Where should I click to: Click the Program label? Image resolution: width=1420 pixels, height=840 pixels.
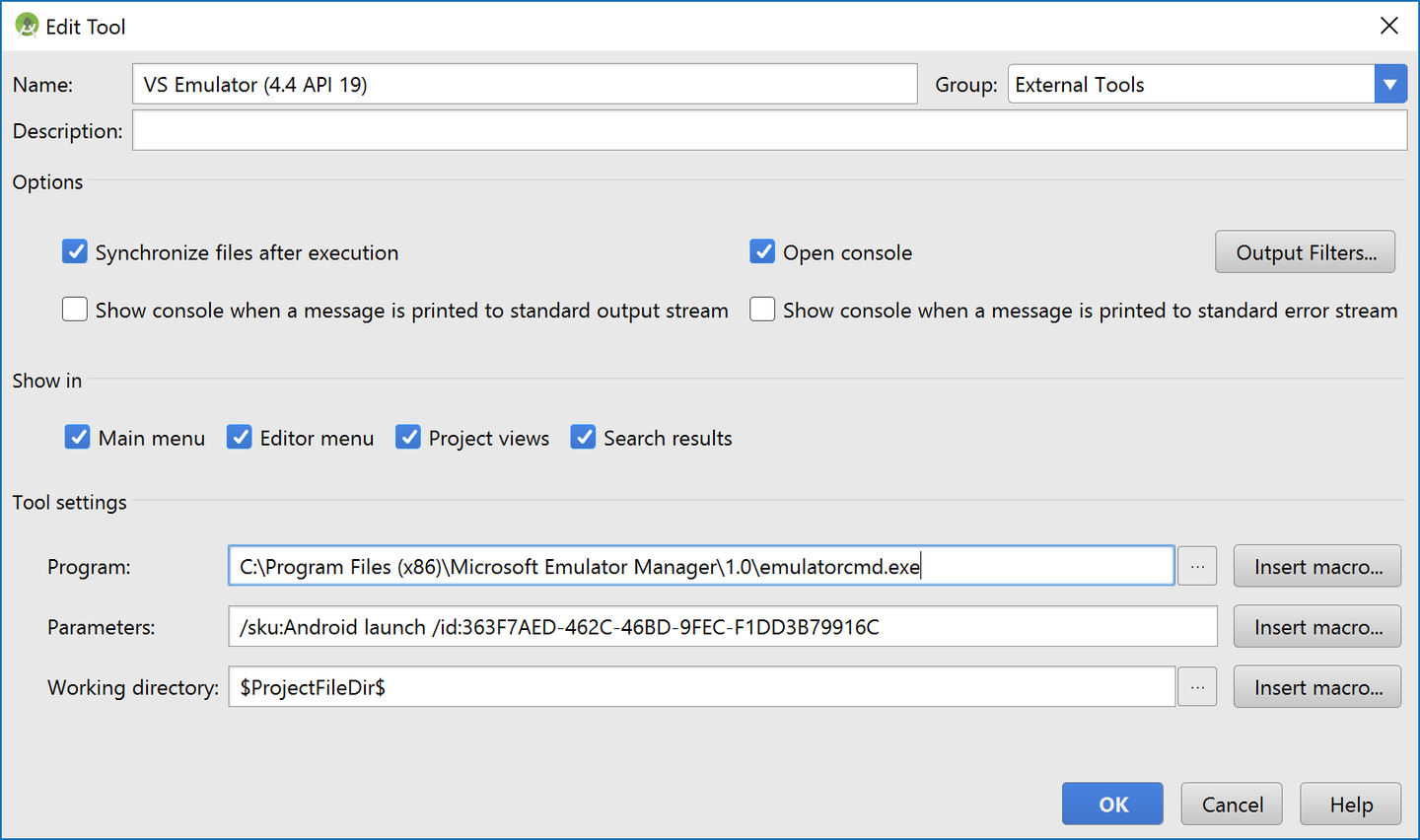pyautogui.click(x=89, y=567)
